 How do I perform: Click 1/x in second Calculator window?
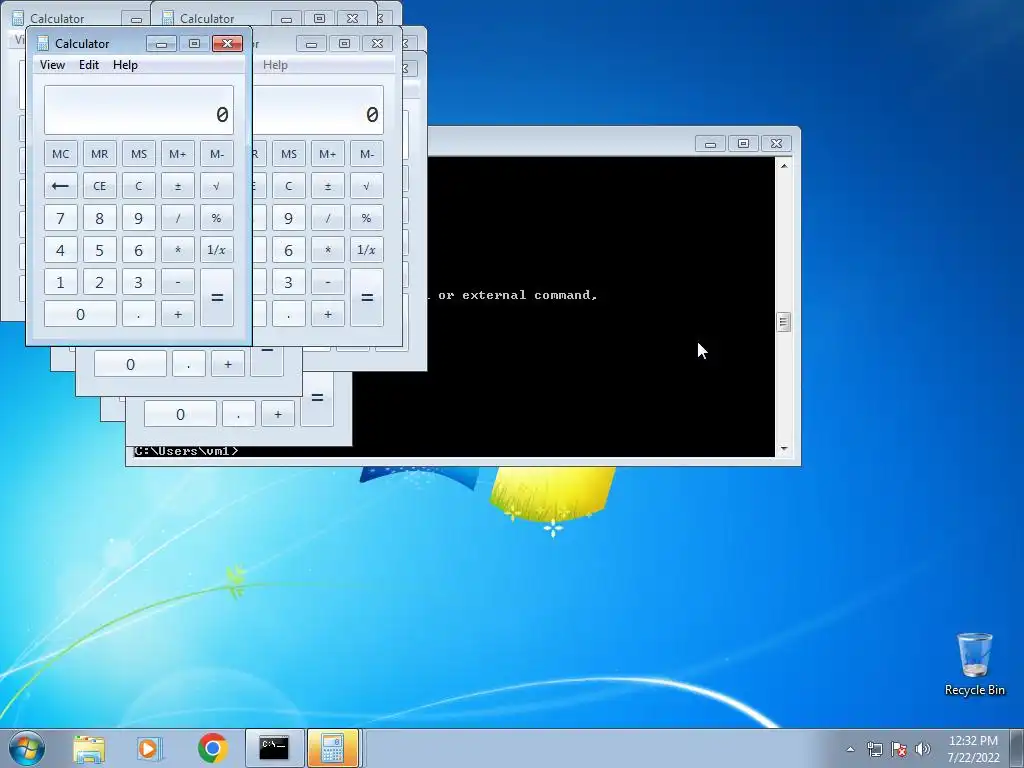coord(367,250)
